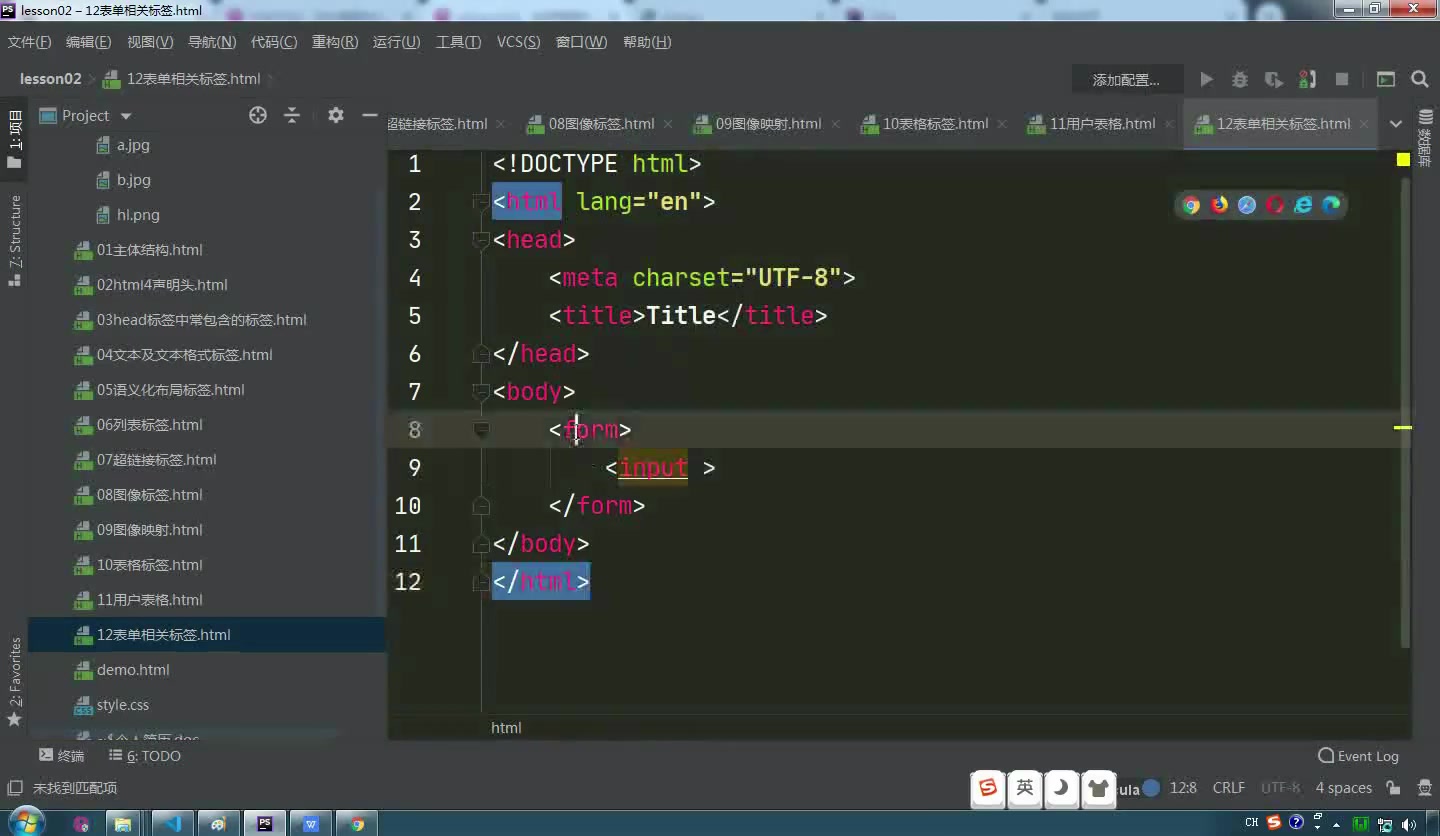
Task: Open the Favorites tool window on the left sidebar
Action: [14, 682]
